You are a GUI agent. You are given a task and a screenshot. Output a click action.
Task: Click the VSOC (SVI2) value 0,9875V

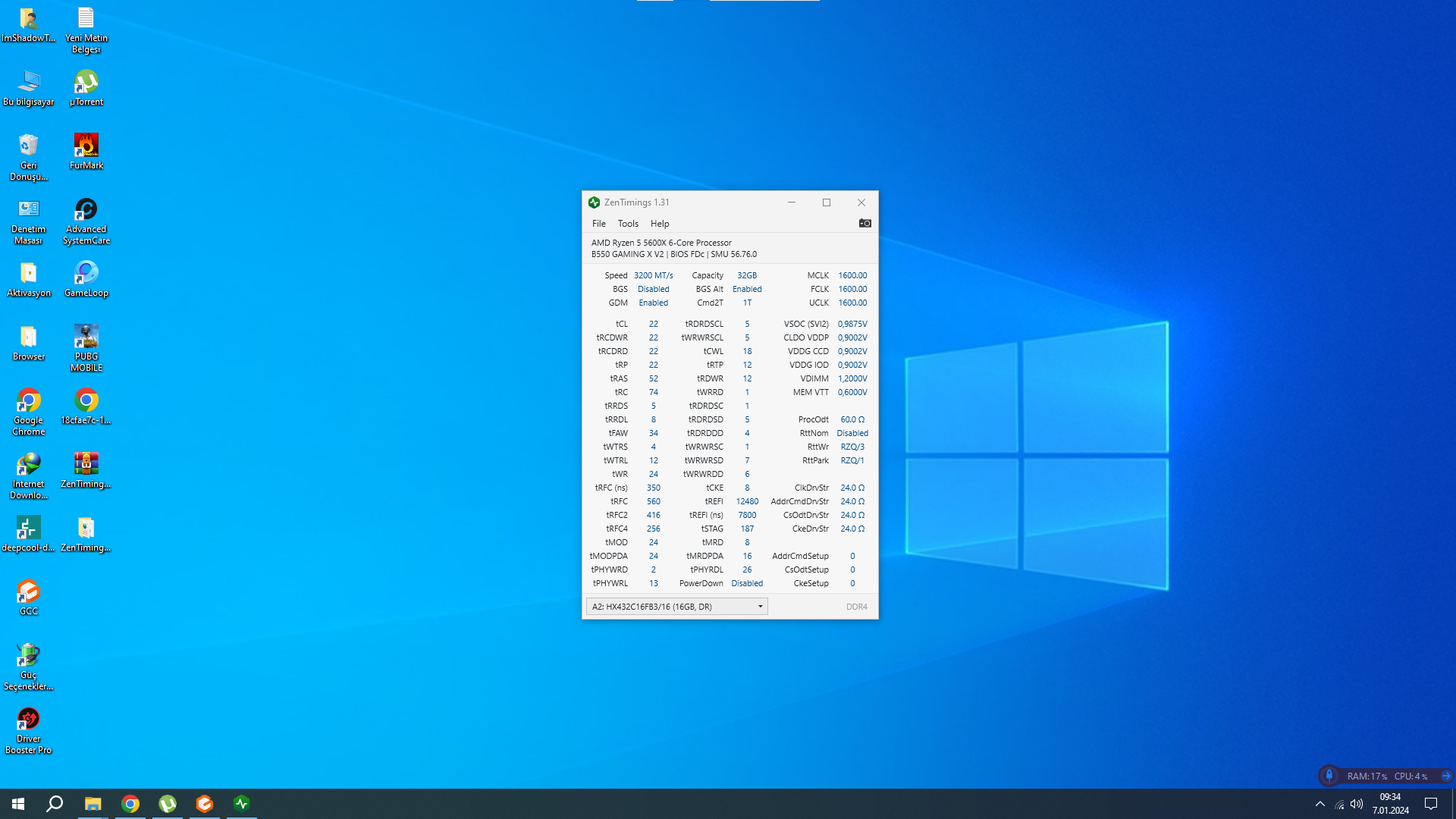[x=852, y=324]
